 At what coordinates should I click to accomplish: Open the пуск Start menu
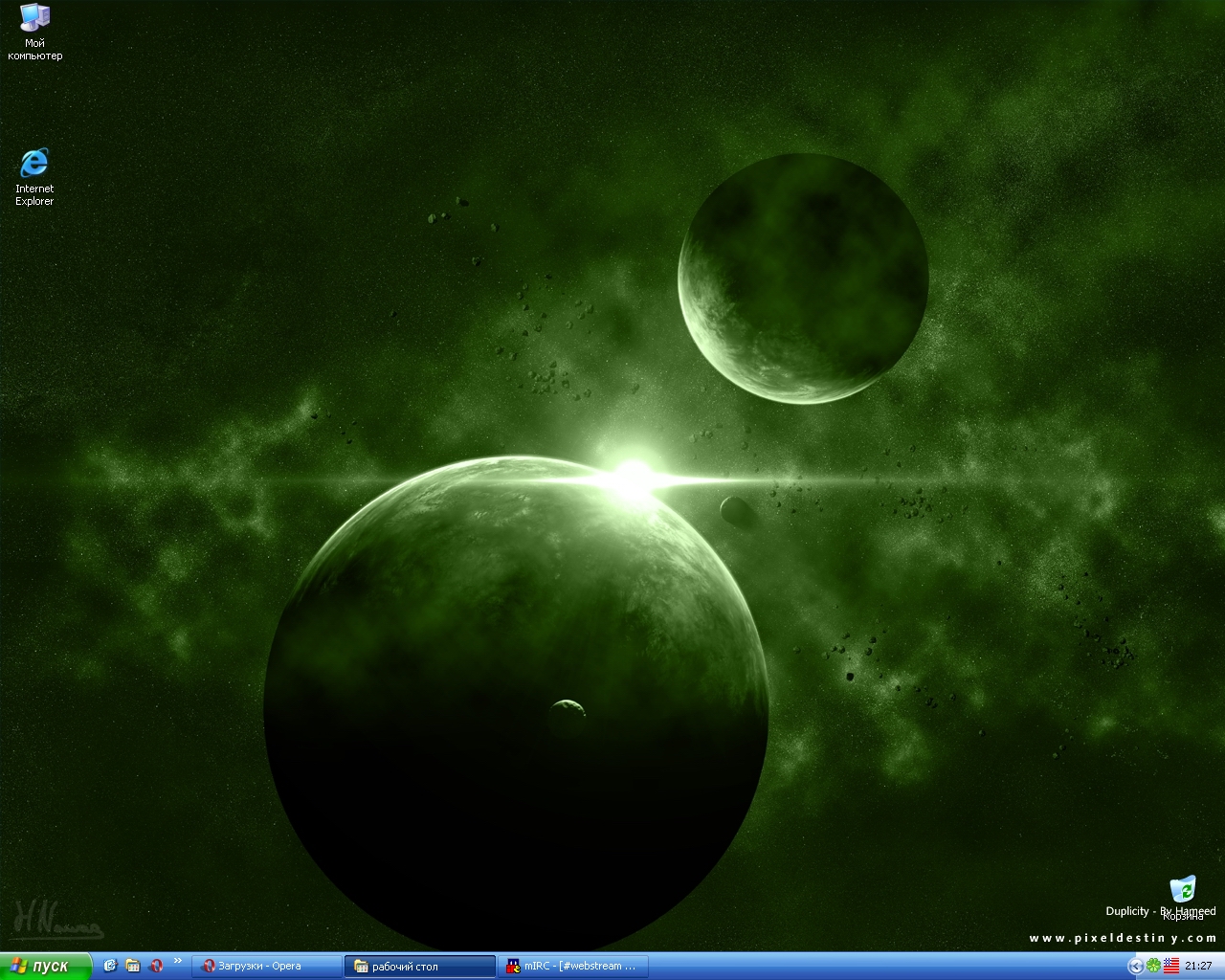[45, 966]
